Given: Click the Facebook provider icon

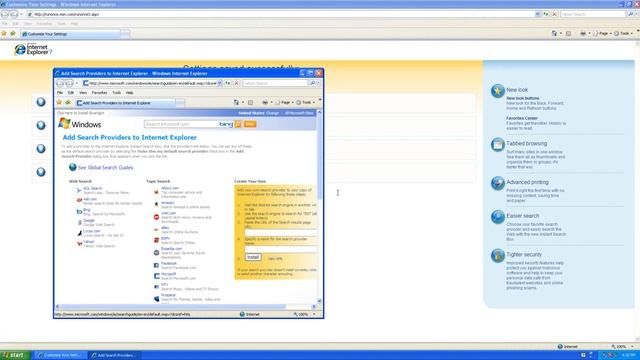Looking at the screenshot, I should (x=156, y=265).
